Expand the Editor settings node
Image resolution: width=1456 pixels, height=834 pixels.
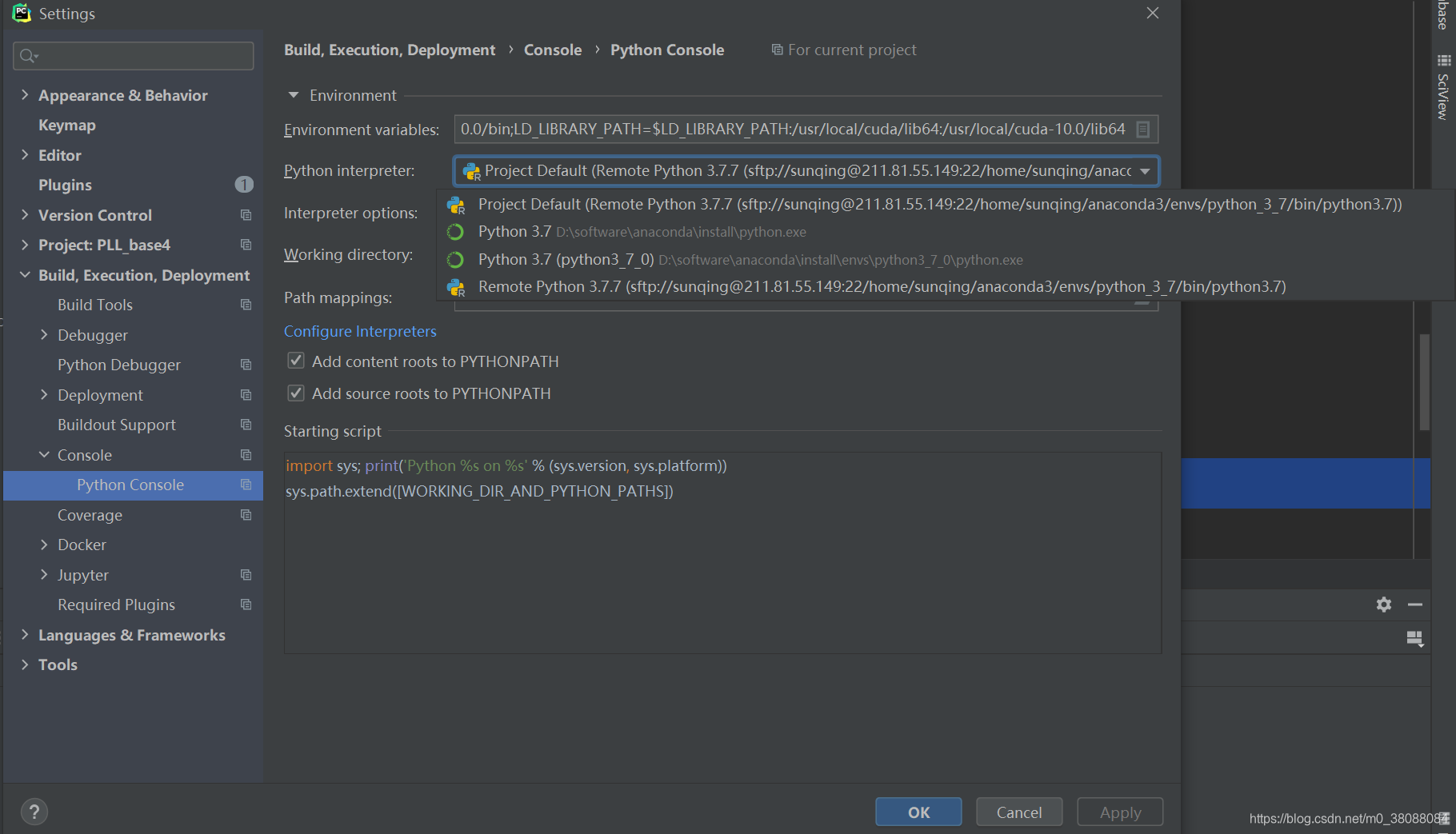[25, 154]
